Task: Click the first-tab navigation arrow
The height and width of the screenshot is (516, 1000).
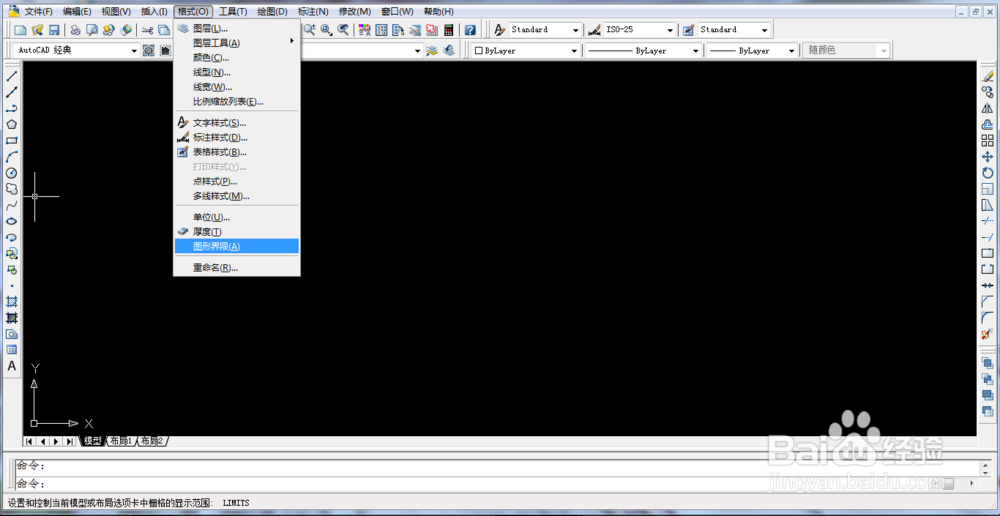Action: click(x=29, y=441)
